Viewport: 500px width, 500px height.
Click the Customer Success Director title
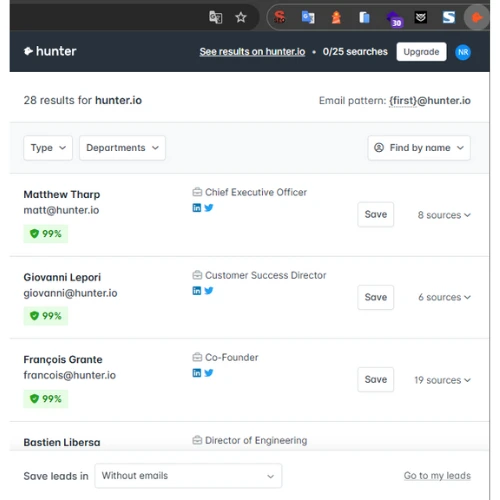click(265, 275)
